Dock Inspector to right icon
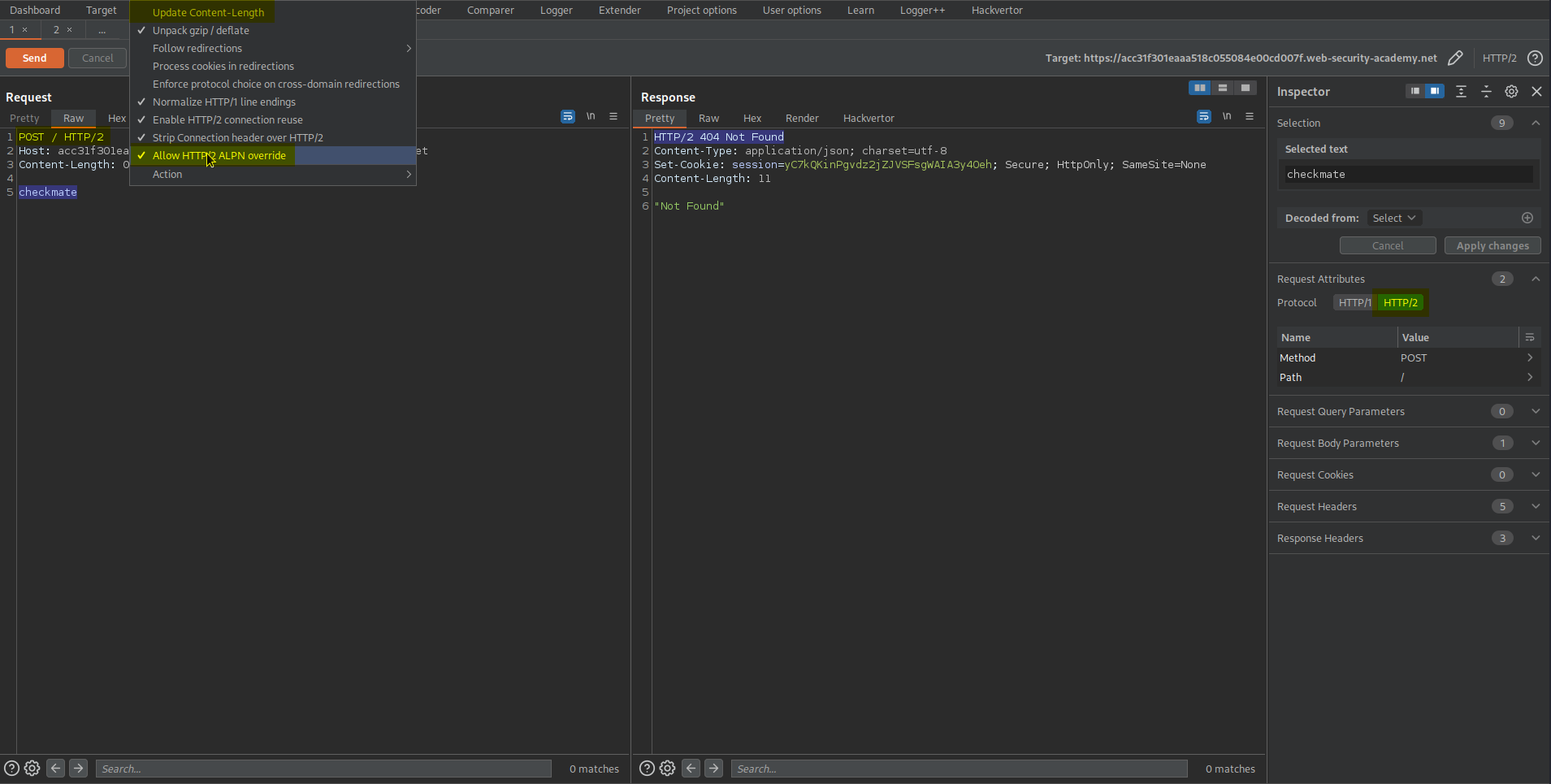 click(x=1435, y=91)
